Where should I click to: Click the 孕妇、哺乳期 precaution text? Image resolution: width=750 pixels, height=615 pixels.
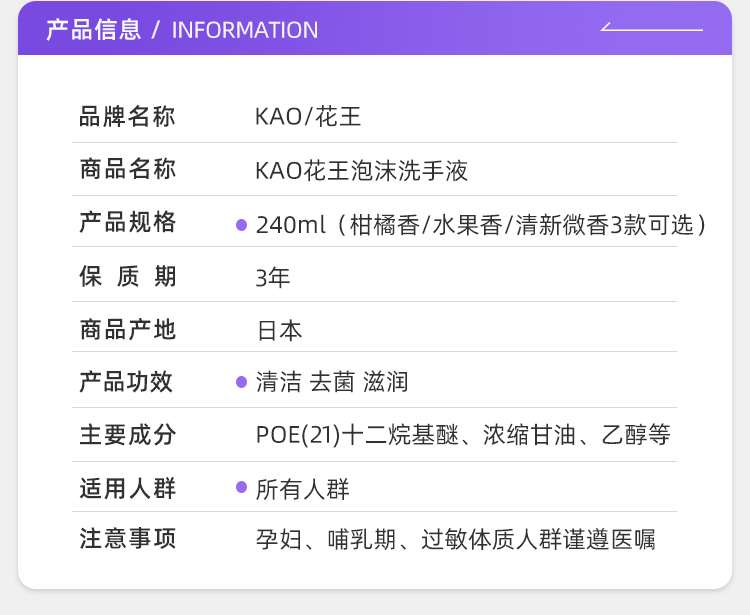(455, 540)
